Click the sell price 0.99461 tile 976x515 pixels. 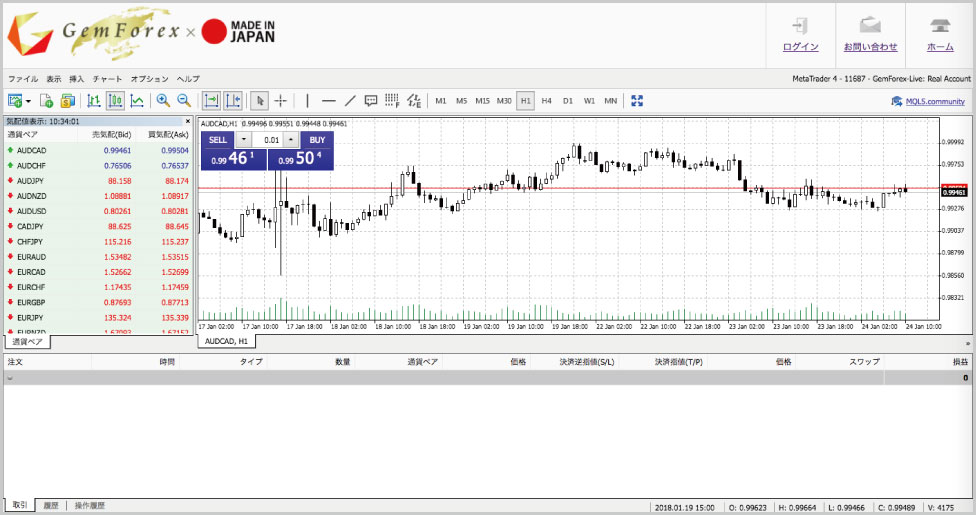234,159
